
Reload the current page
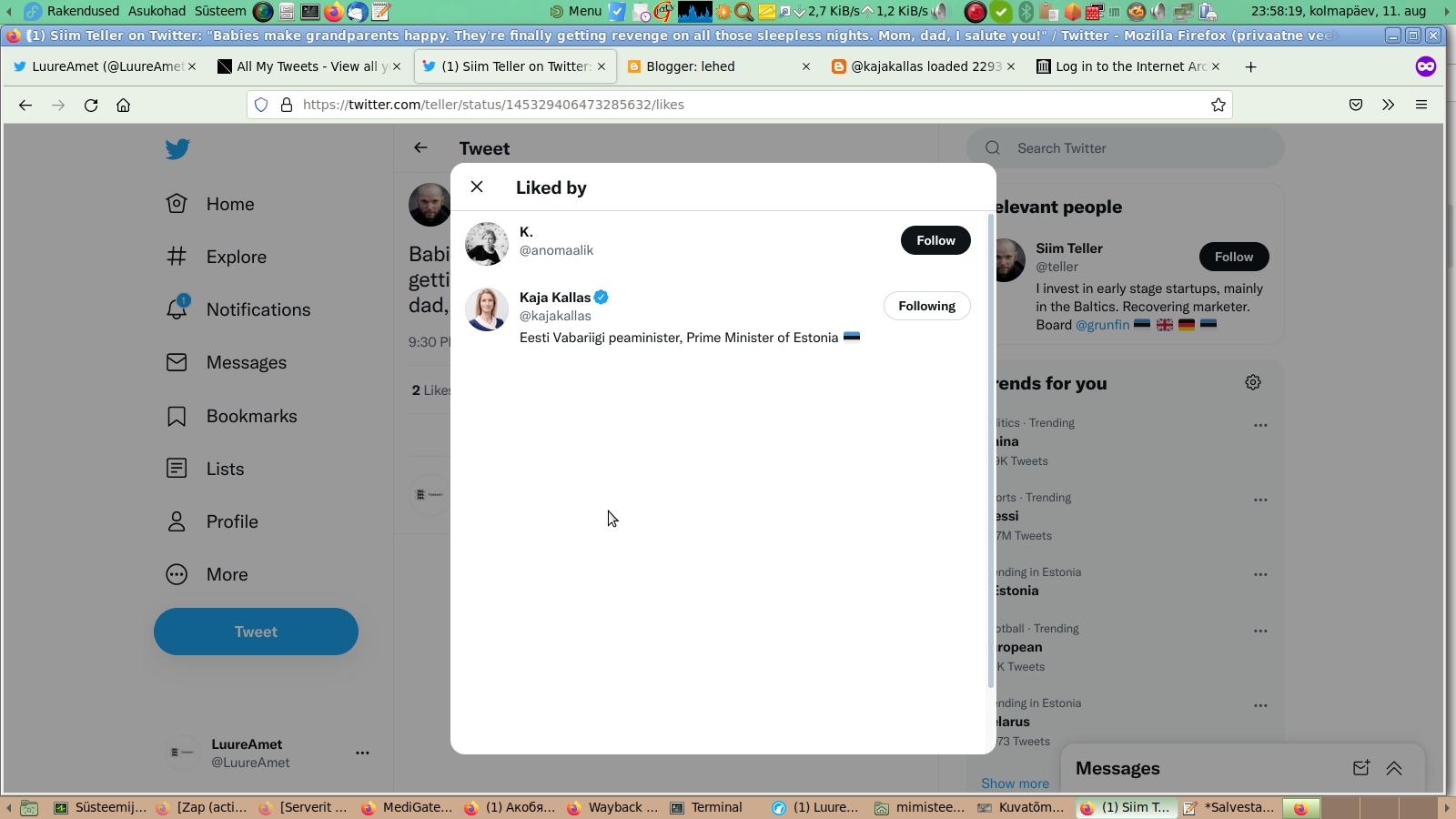point(91,105)
